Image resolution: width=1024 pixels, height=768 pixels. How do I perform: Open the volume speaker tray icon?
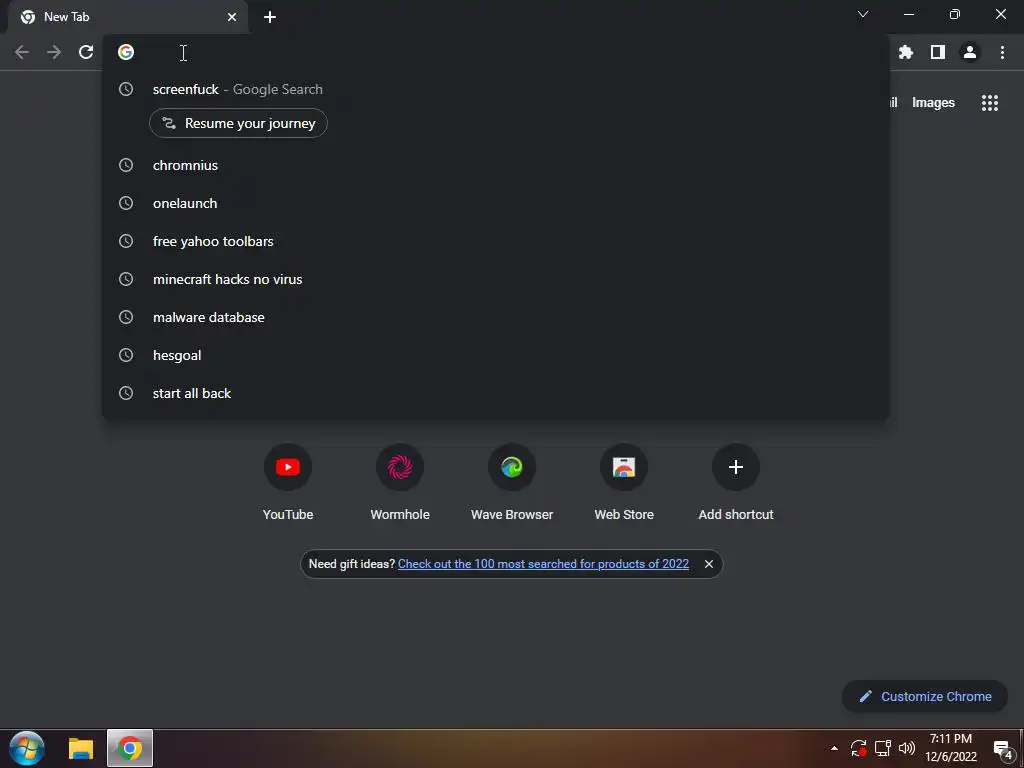[906, 748]
